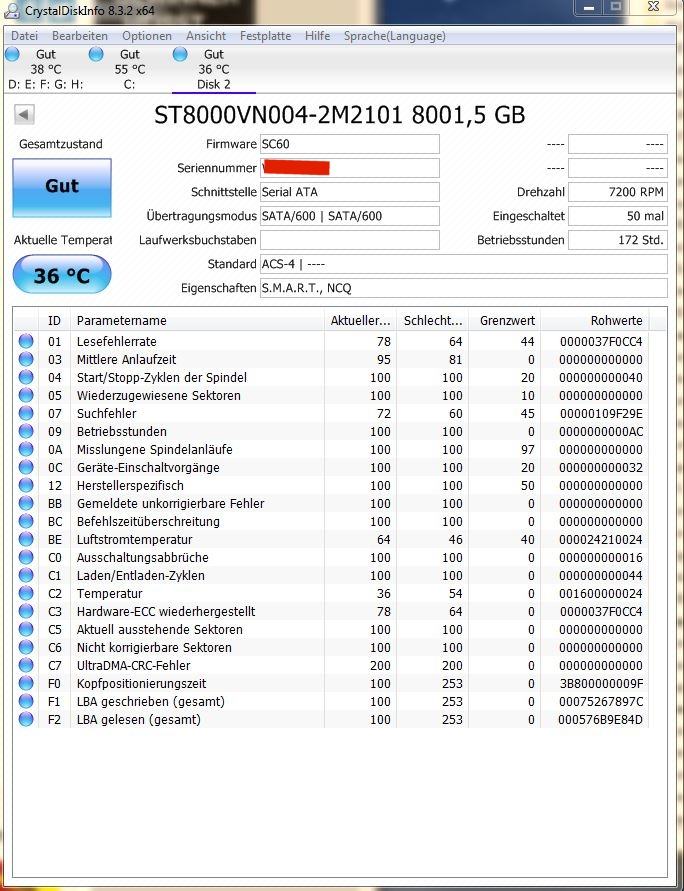Select raw value 000576B9E84D
Screen dimensions: 684x891
601,719
